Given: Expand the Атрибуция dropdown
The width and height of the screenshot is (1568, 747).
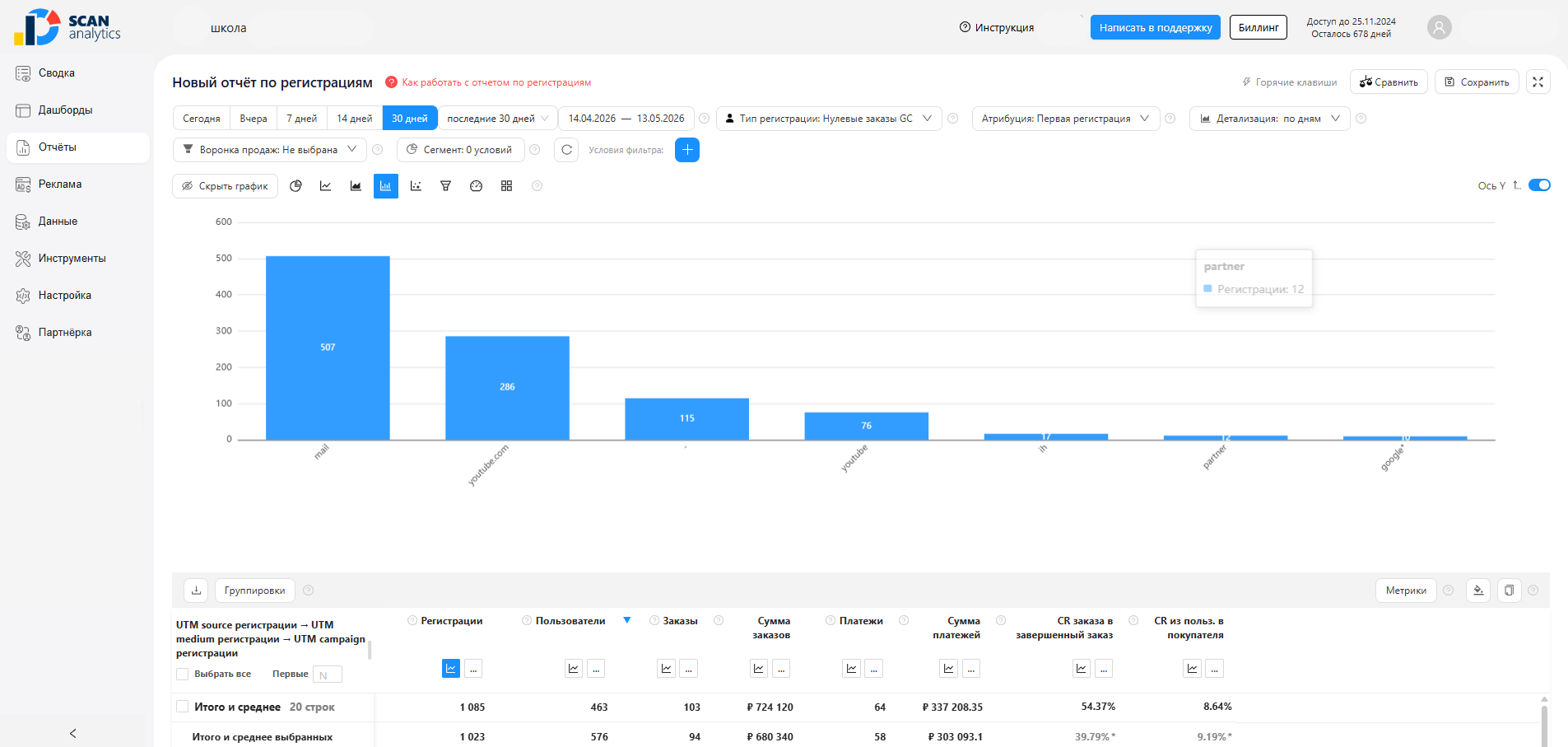Looking at the screenshot, I should click(x=1066, y=119).
